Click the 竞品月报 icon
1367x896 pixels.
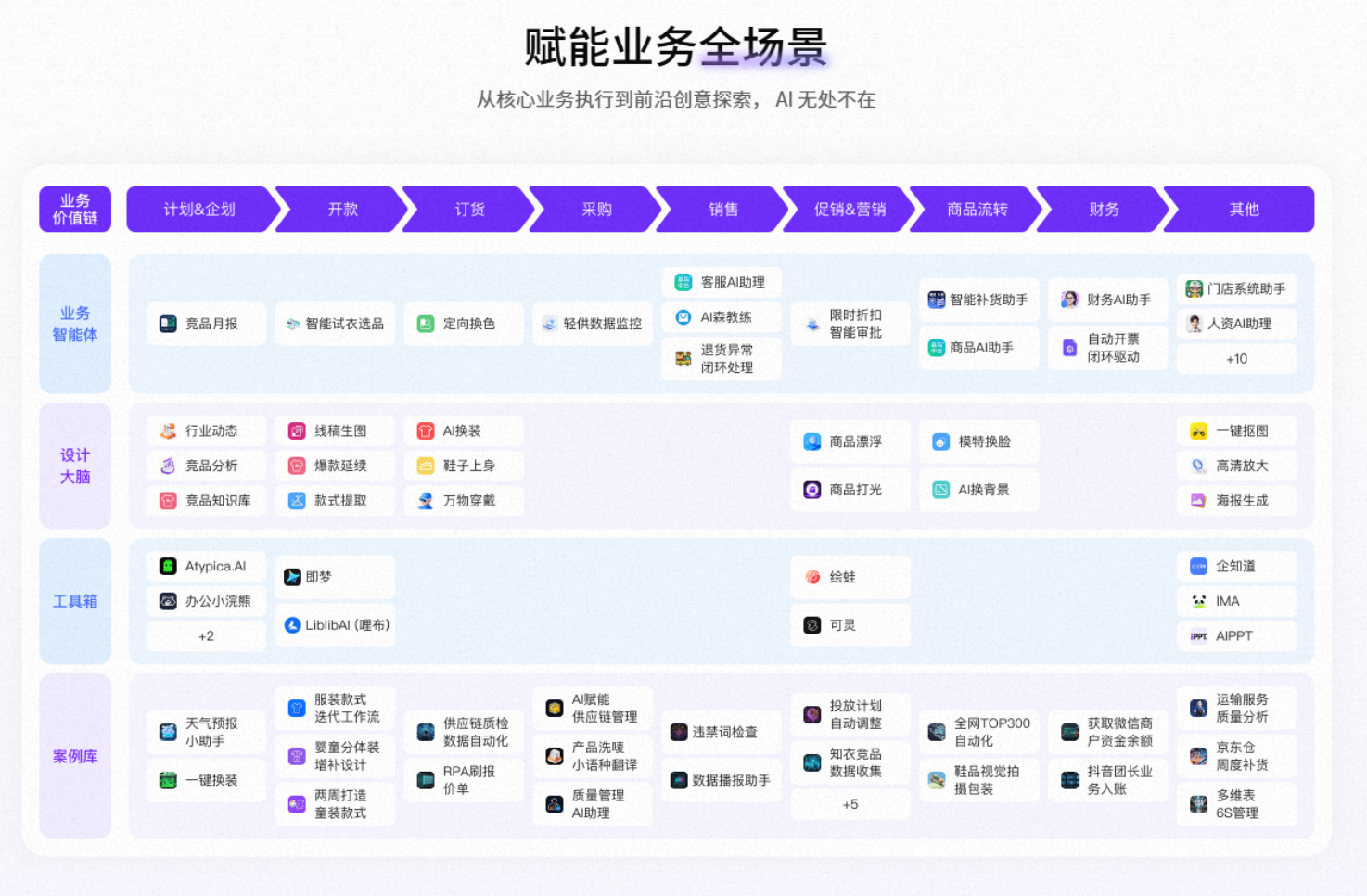click(x=168, y=324)
